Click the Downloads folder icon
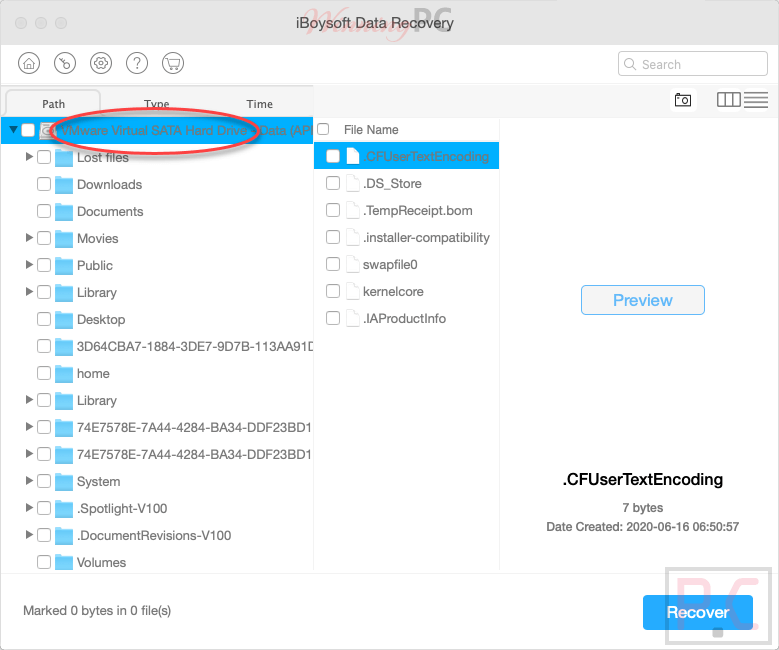The height and width of the screenshot is (650, 779). point(64,185)
